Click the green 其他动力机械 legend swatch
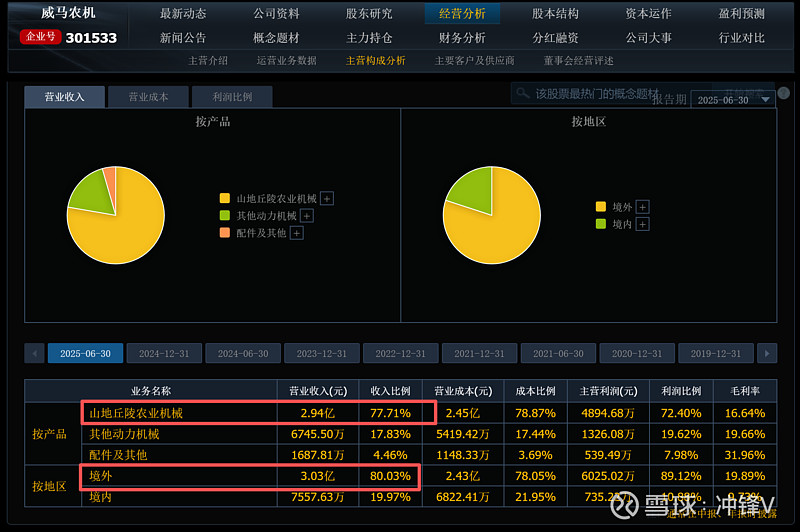Viewport: 800px width, 532px height. pyautogui.click(x=224, y=215)
